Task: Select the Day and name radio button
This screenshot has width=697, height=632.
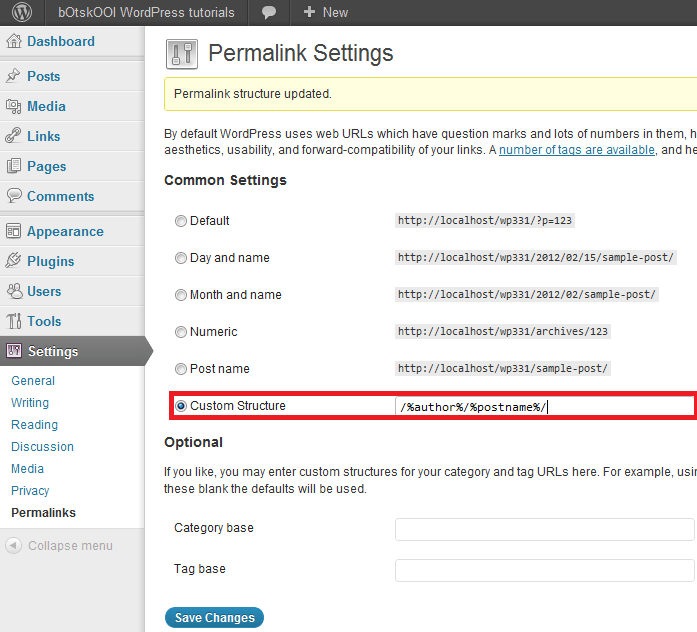Action: (x=180, y=258)
